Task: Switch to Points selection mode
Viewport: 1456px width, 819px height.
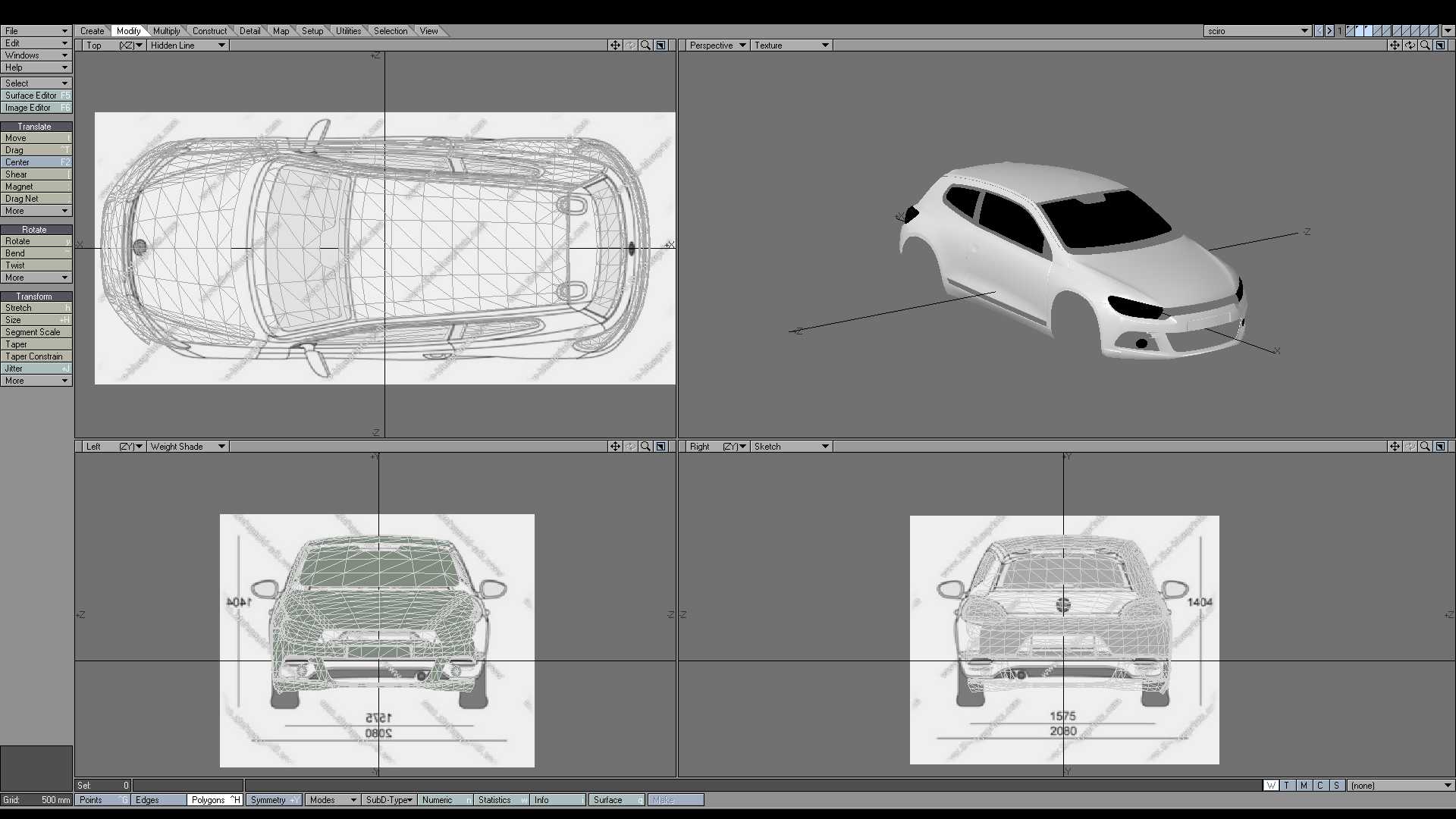Action: click(102, 800)
